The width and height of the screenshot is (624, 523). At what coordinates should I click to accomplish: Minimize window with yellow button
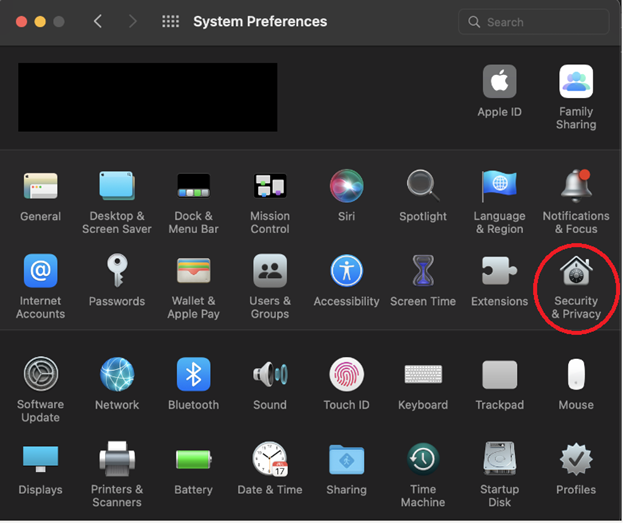pos(40,21)
